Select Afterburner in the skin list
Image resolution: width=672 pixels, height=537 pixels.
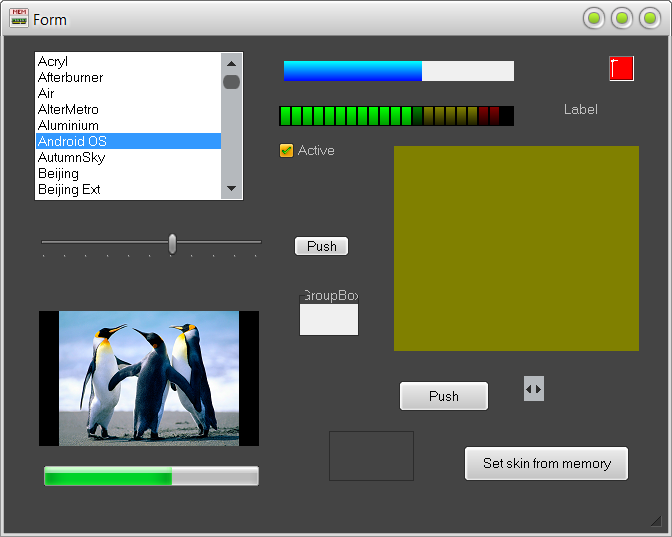[x=128, y=77]
